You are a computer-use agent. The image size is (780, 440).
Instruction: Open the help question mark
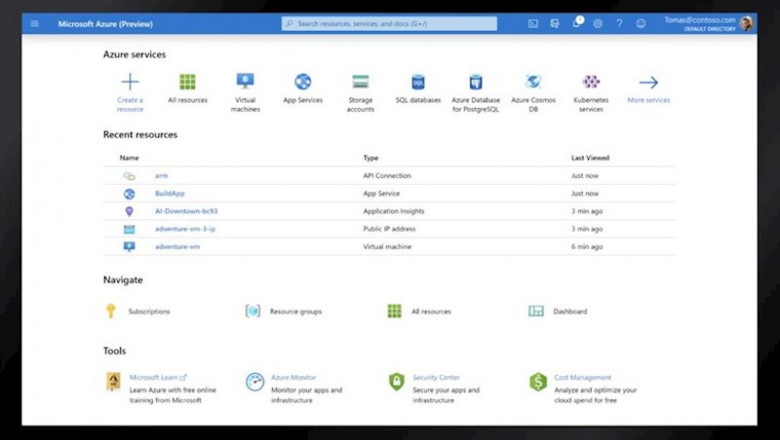click(x=619, y=23)
